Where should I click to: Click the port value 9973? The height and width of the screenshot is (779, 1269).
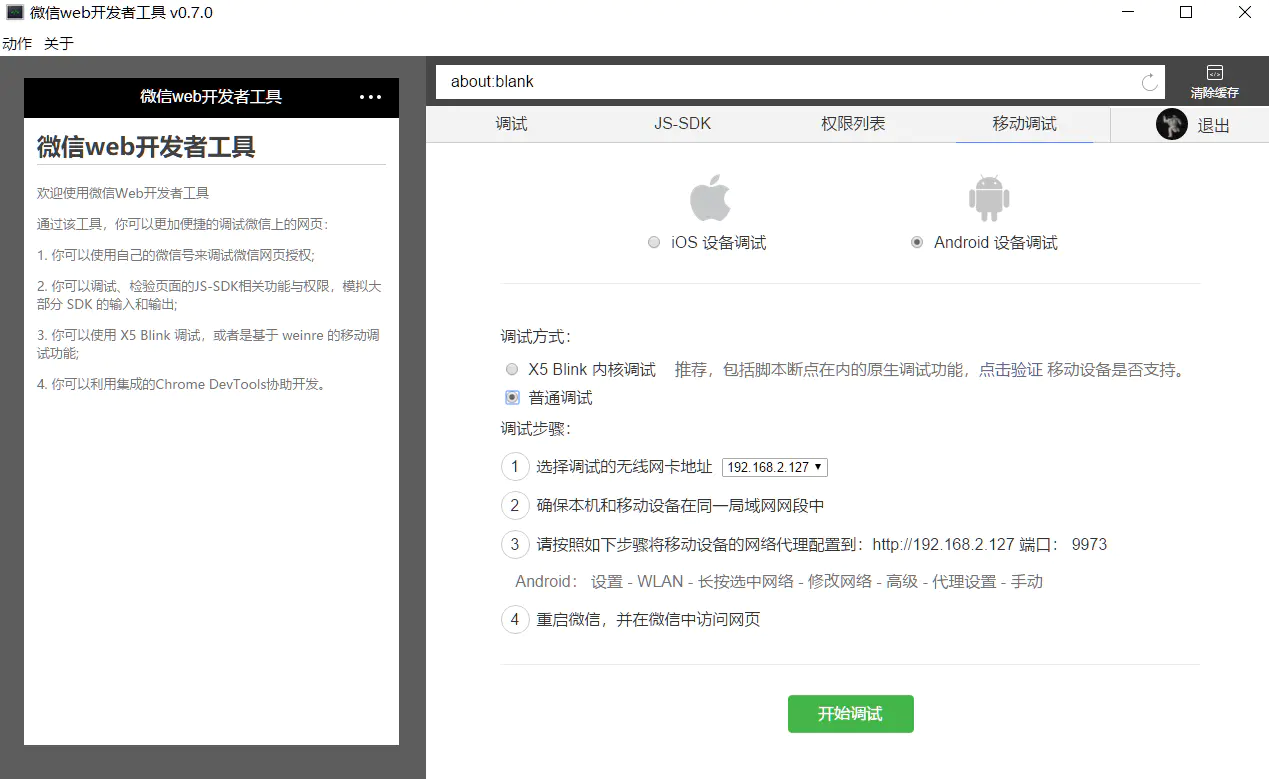pyautogui.click(x=1089, y=545)
